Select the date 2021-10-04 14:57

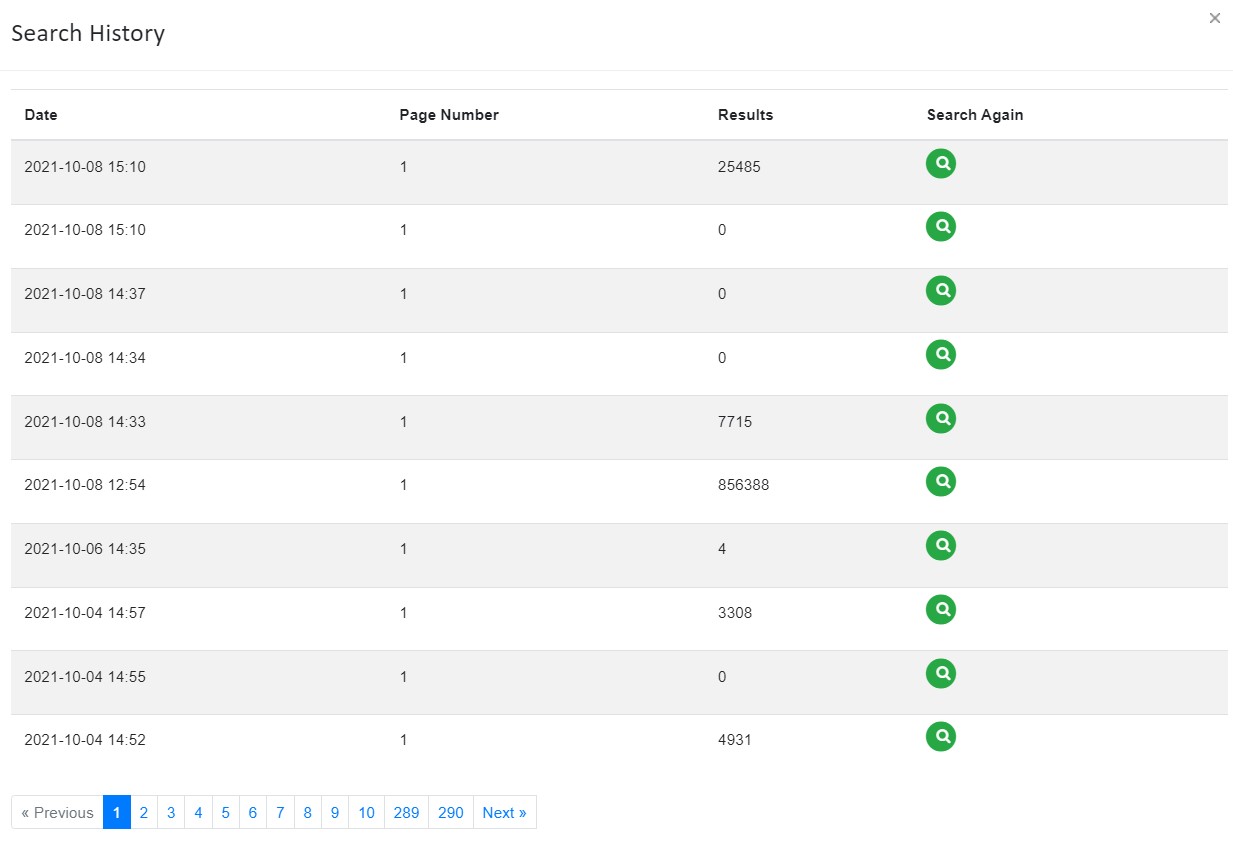[85, 613]
